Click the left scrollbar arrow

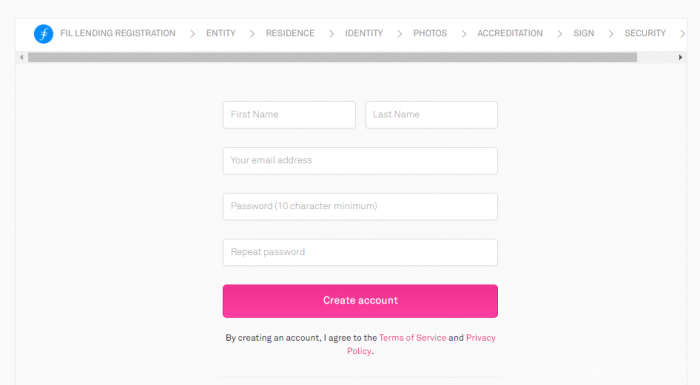coord(21,57)
